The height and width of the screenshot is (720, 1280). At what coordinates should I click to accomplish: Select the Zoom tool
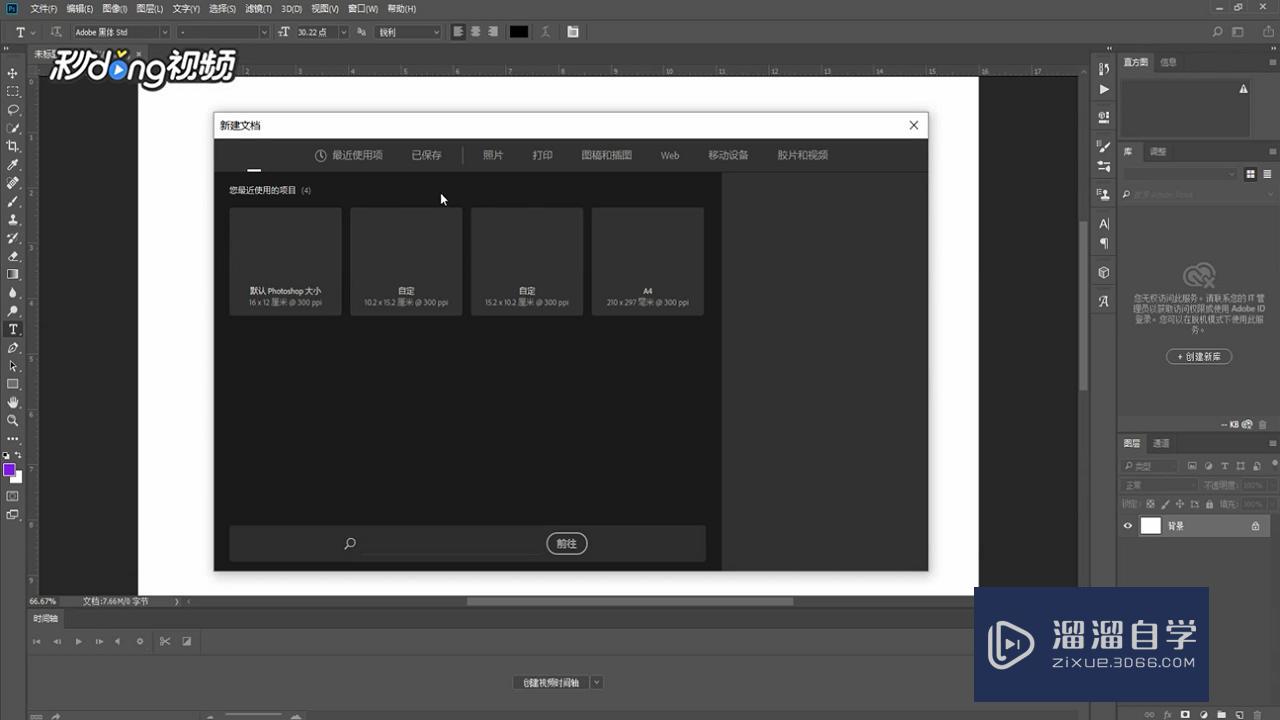(13, 421)
